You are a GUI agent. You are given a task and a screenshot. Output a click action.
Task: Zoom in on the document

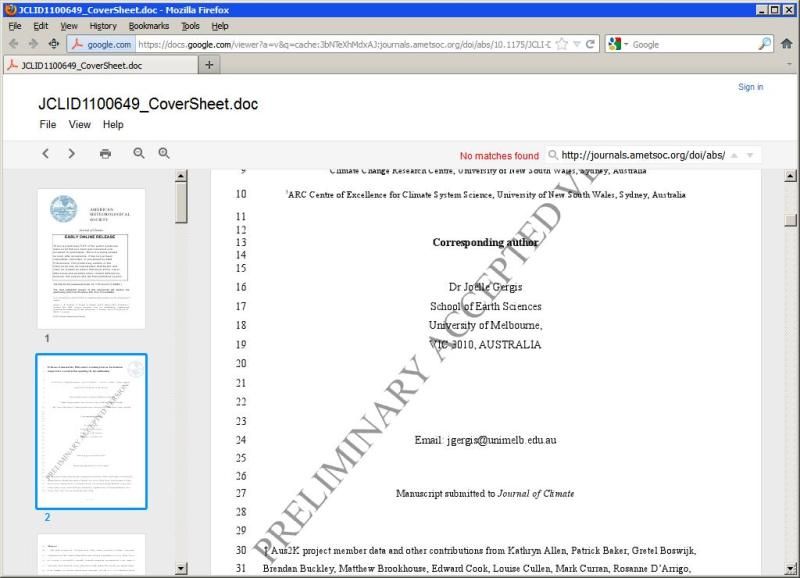(164, 153)
